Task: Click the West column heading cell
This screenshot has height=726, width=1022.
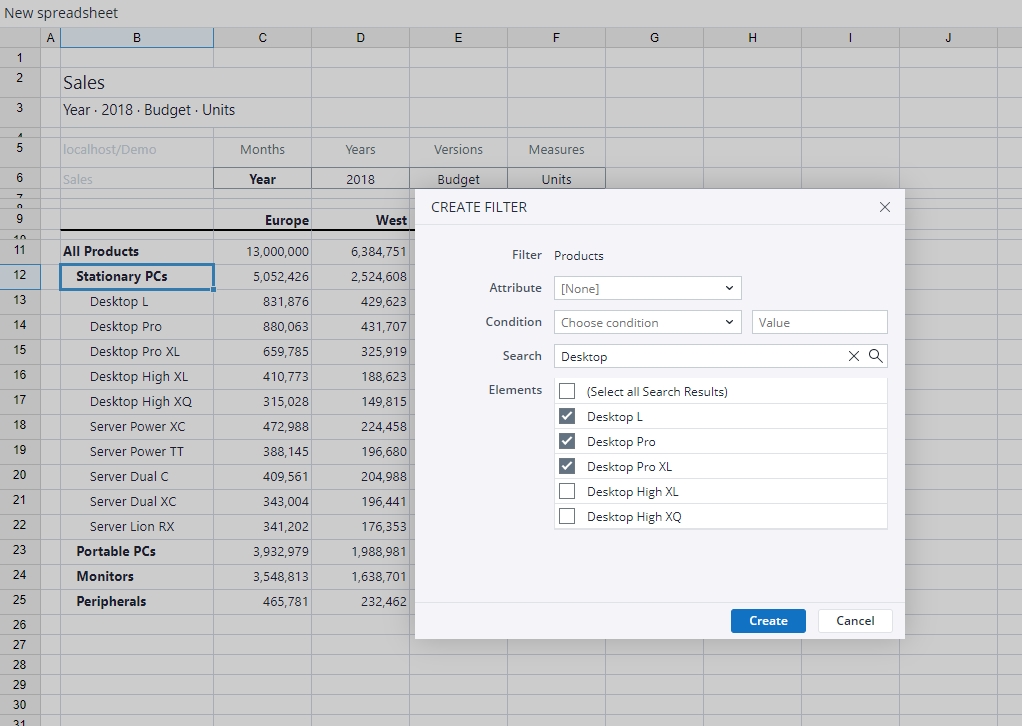Action: pyautogui.click(x=360, y=220)
